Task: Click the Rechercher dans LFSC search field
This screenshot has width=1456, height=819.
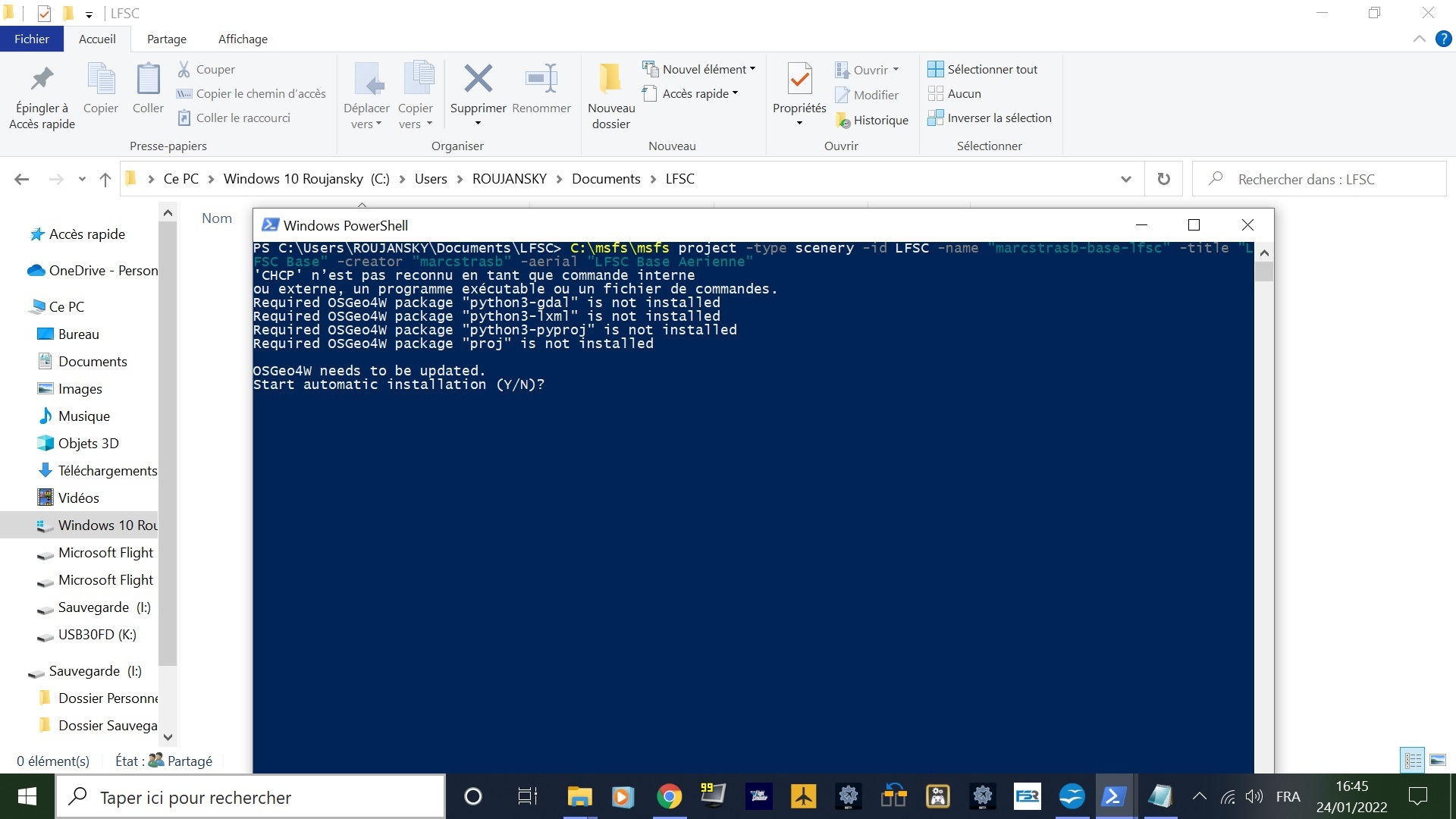Action: 1319,179
